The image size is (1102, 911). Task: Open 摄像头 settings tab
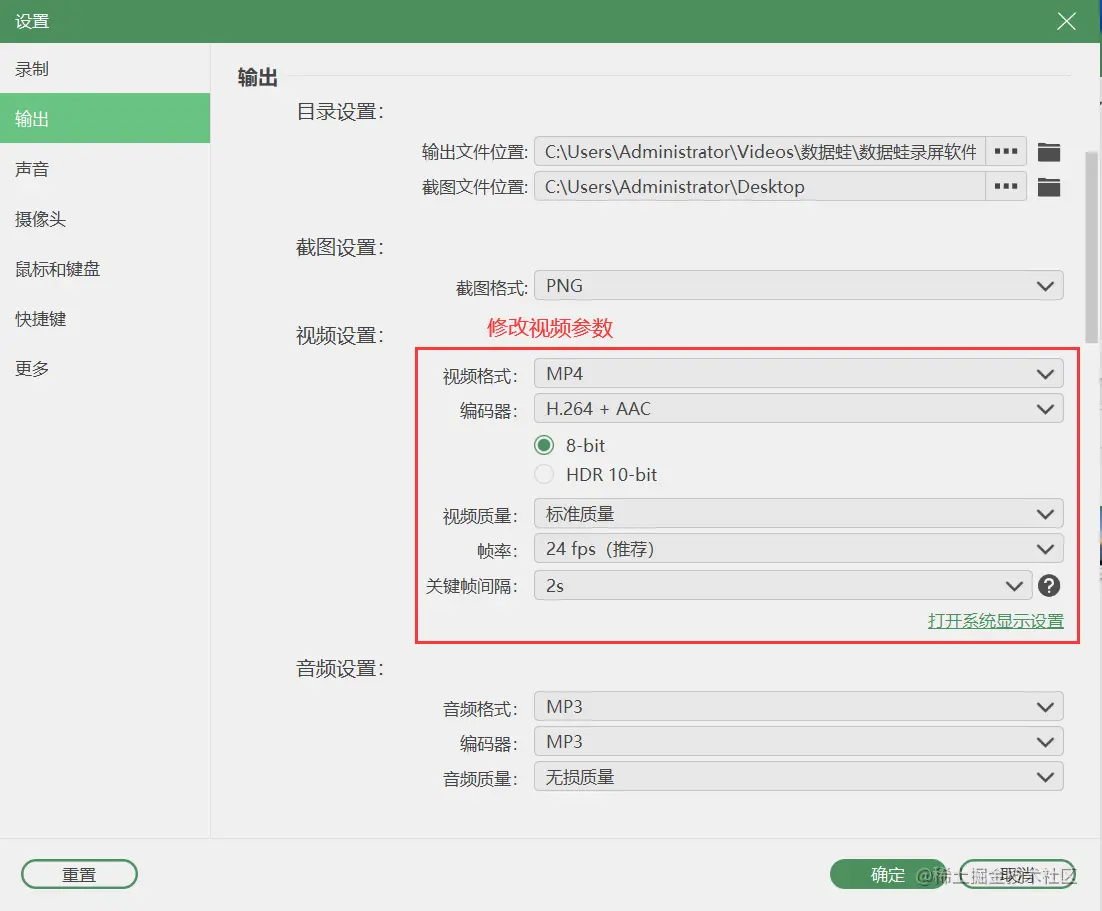(105, 219)
